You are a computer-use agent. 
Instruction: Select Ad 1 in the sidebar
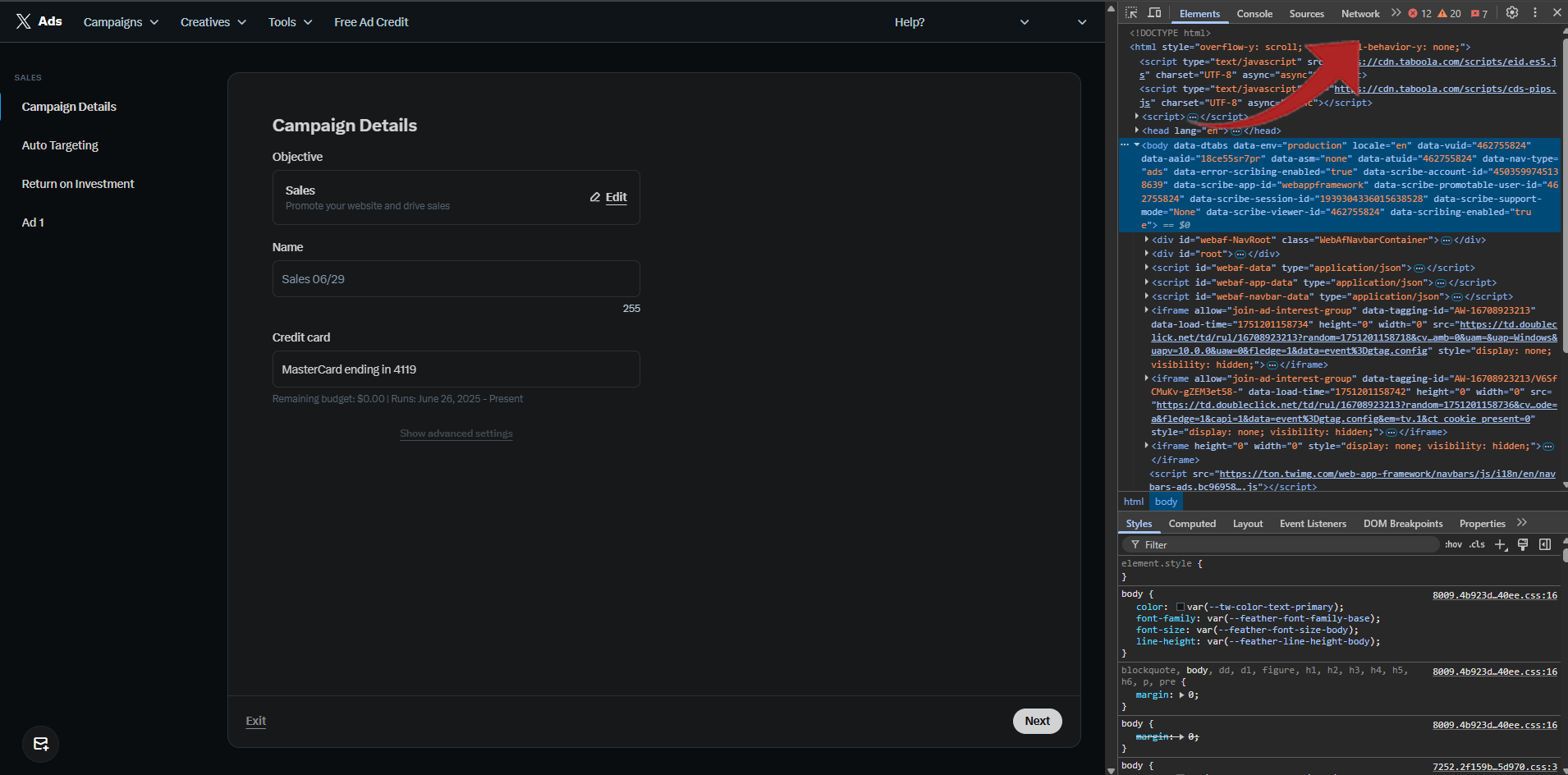(x=33, y=222)
